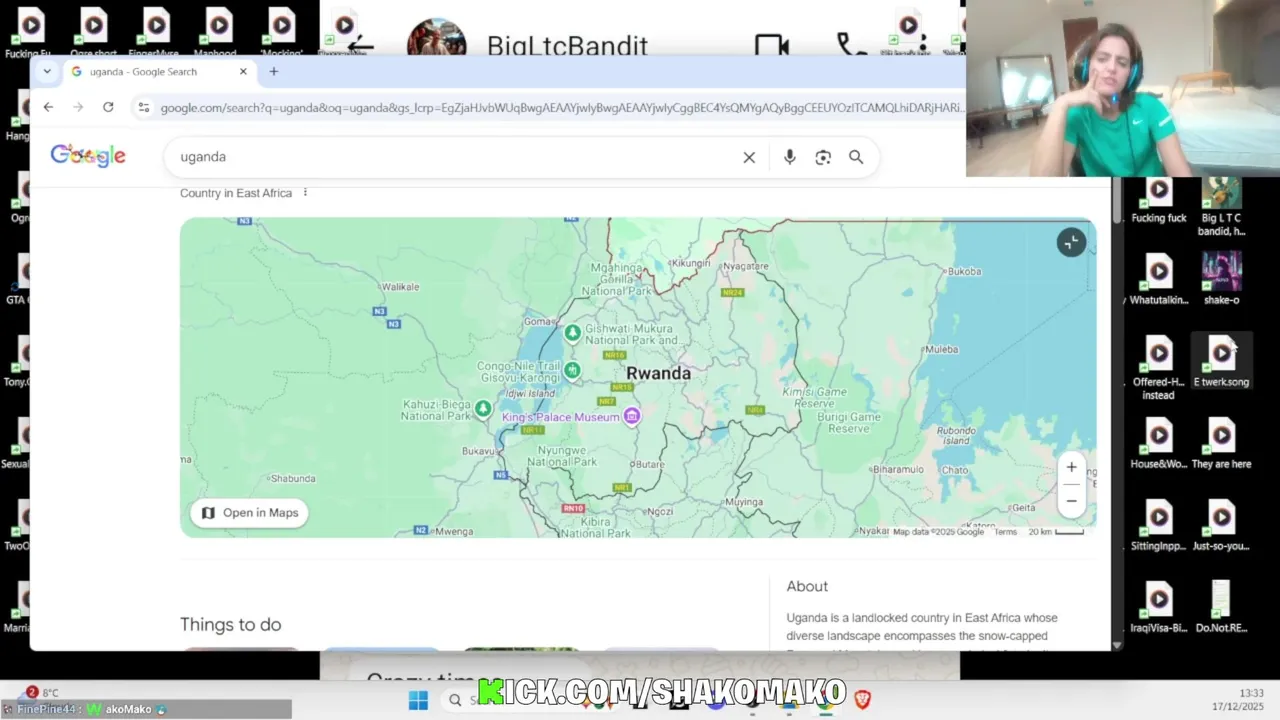Select the uganda - Google Search tab
The width and height of the screenshot is (1280, 720).
pos(158,71)
